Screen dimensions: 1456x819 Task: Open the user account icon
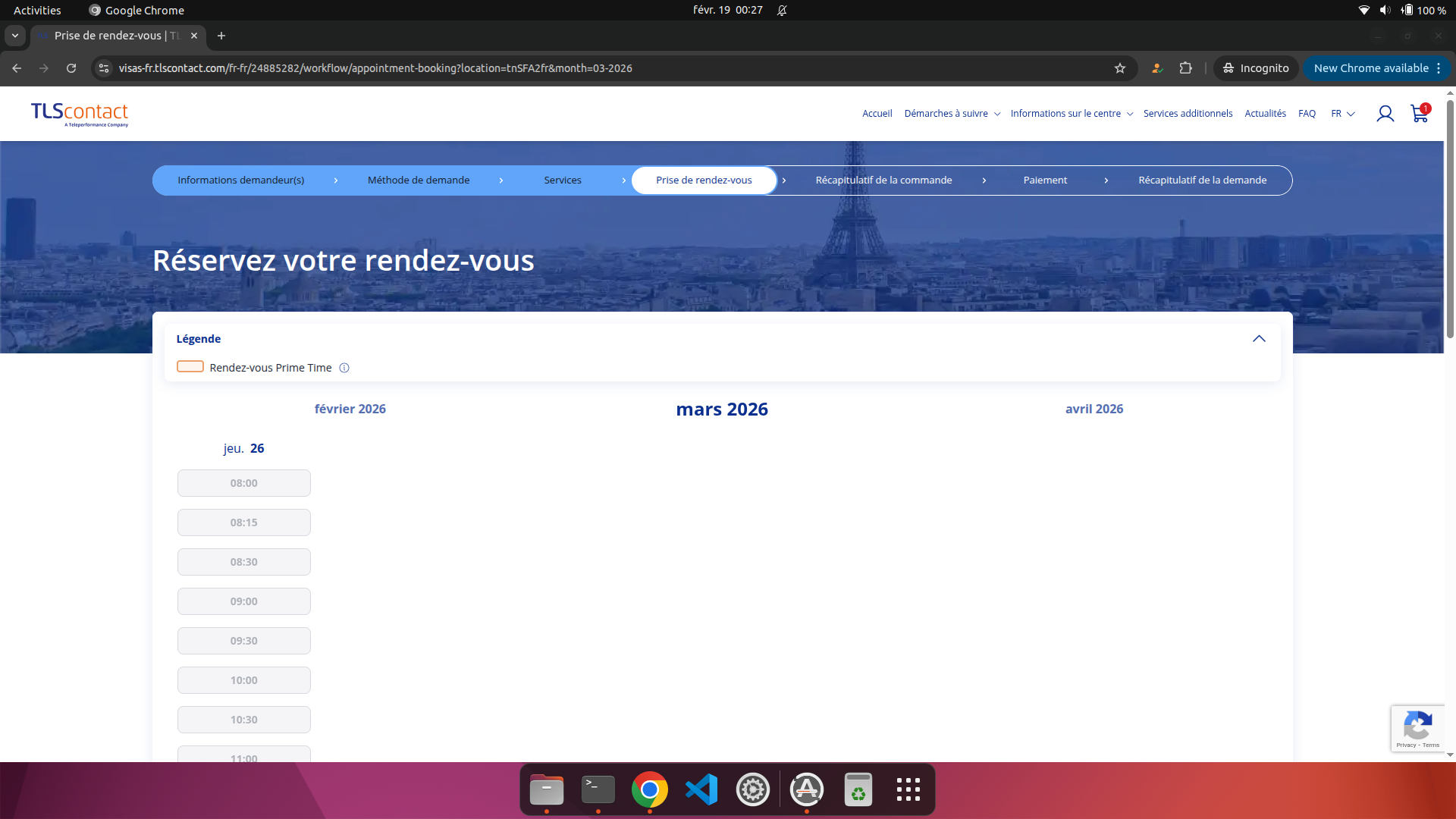1385,113
